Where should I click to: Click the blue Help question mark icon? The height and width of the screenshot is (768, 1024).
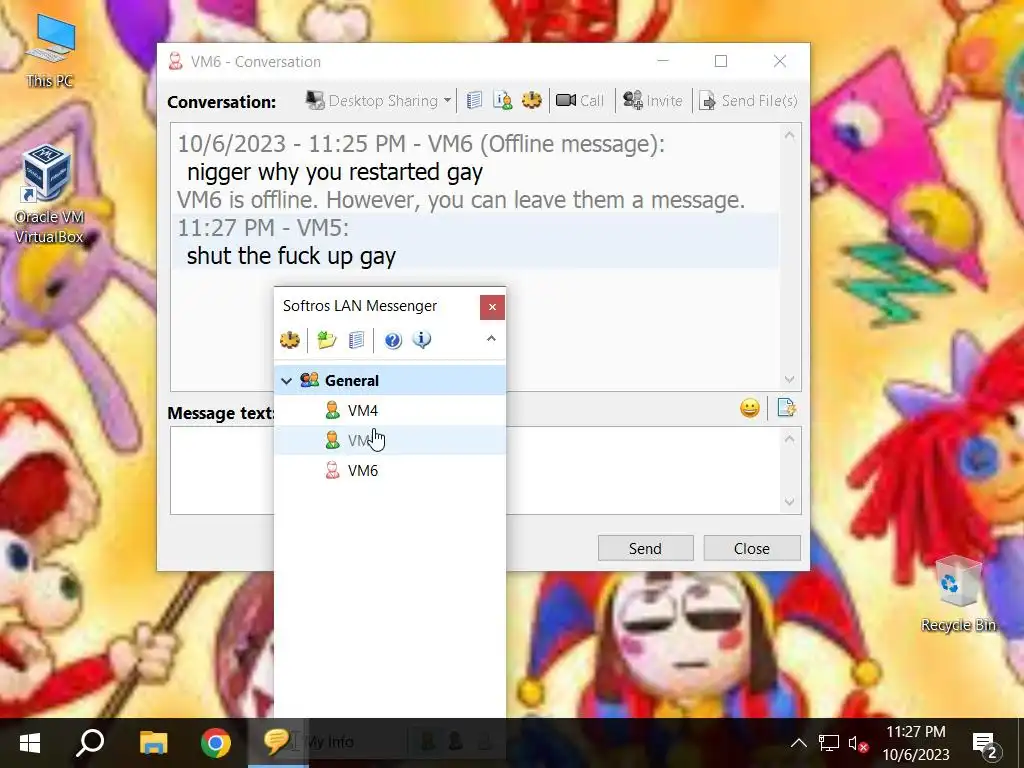tap(392, 340)
